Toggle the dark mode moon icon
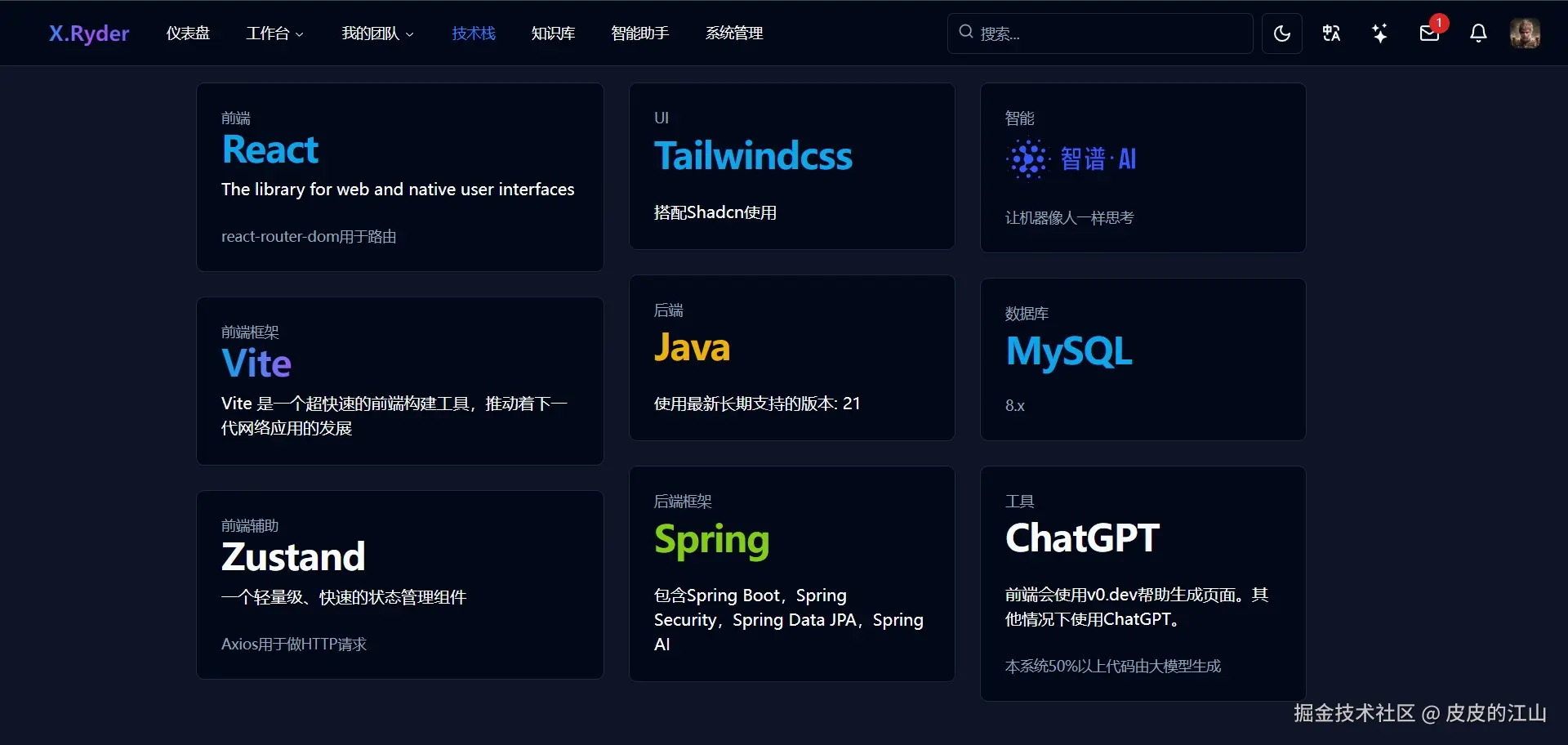This screenshot has height=745, width=1568. pyautogui.click(x=1282, y=33)
